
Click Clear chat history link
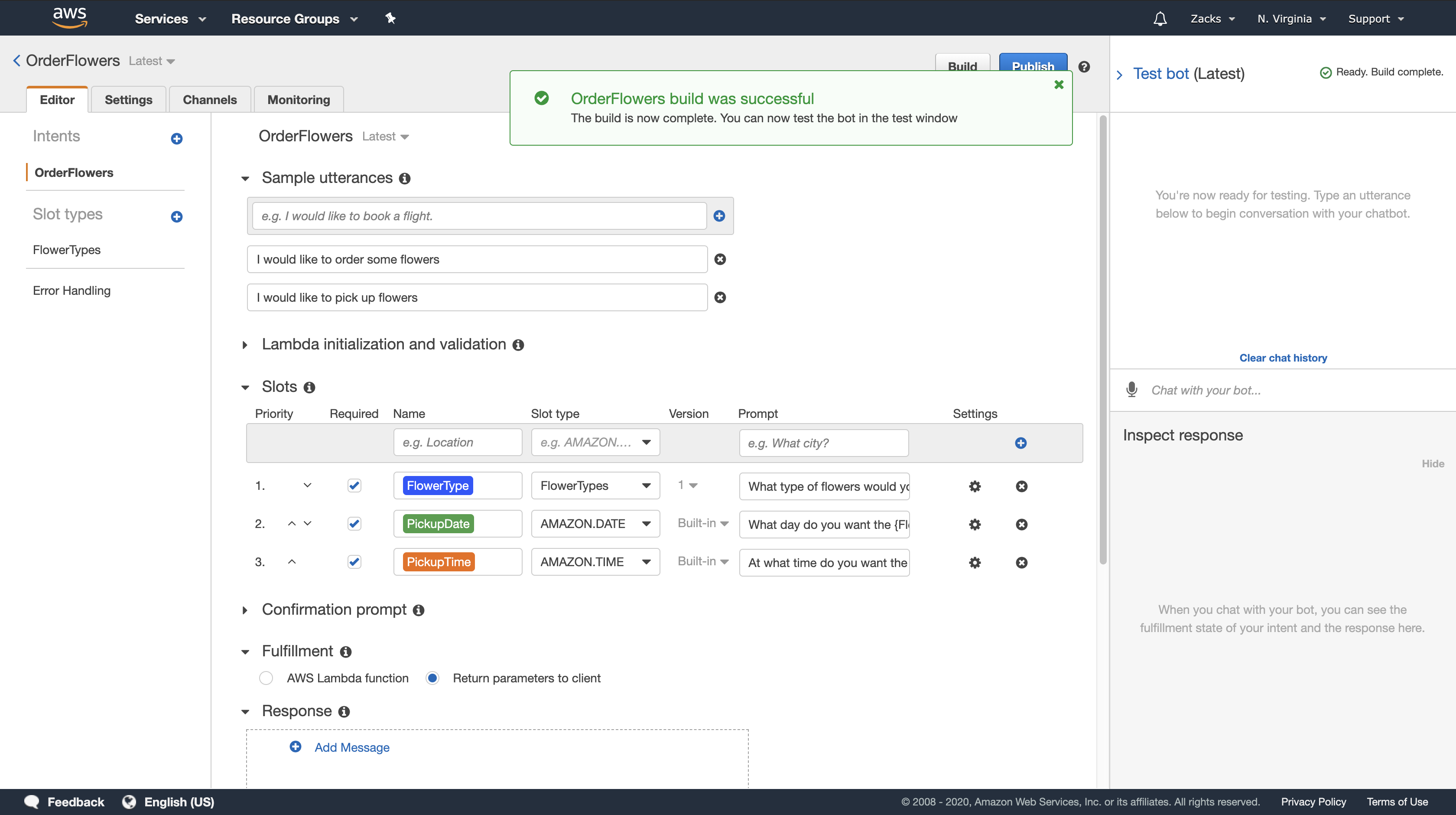point(1283,358)
